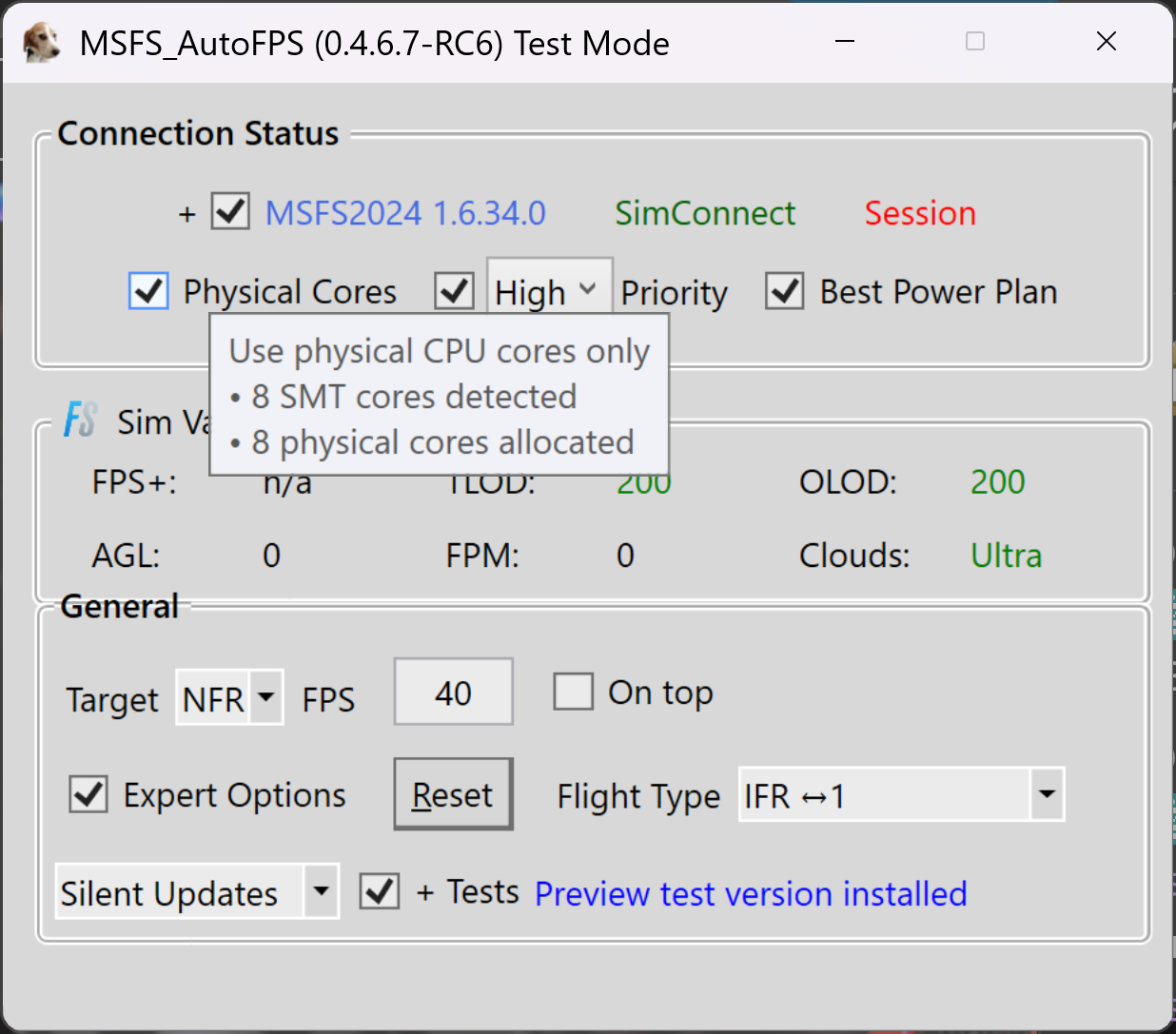The image size is (1176, 1034).
Task: Click the plus sign before MSFS2024
Action: (187, 214)
